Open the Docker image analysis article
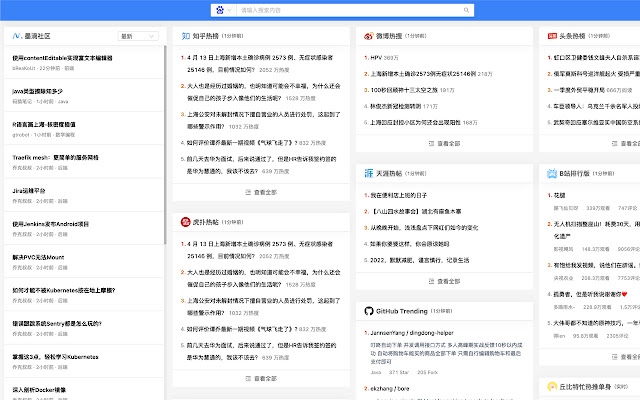Screen dimensions: 640x400 tap(39, 390)
